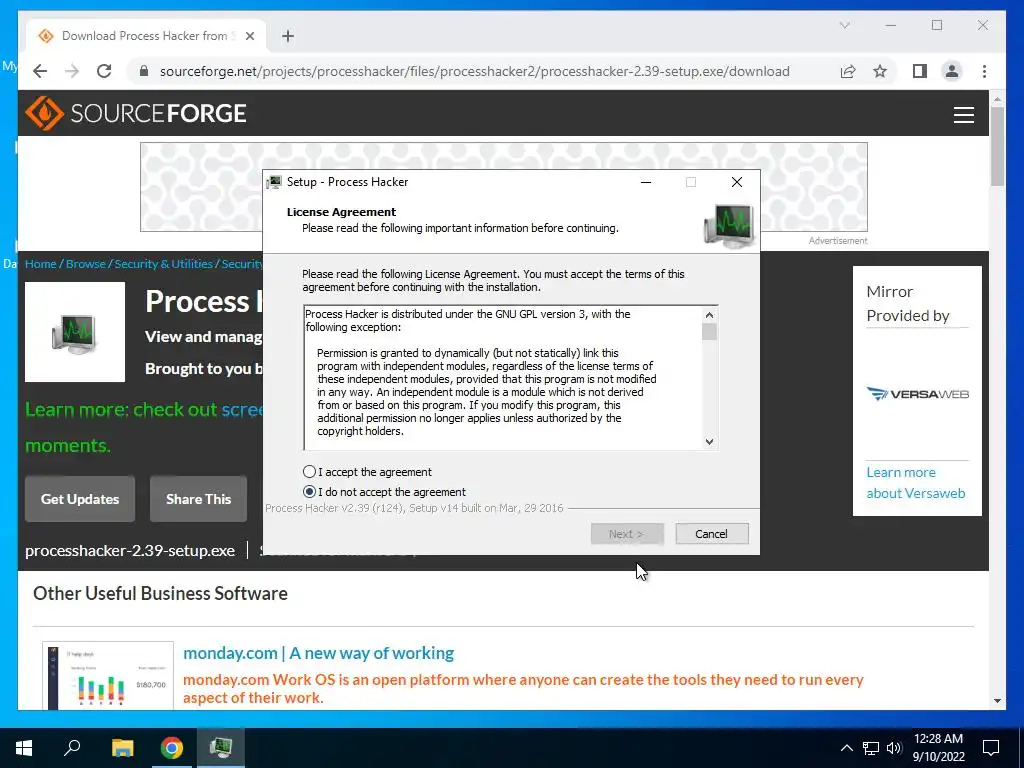Click the monday.com ad thumbnail
This screenshot has height=768, width=1024.
pos(108,675)
